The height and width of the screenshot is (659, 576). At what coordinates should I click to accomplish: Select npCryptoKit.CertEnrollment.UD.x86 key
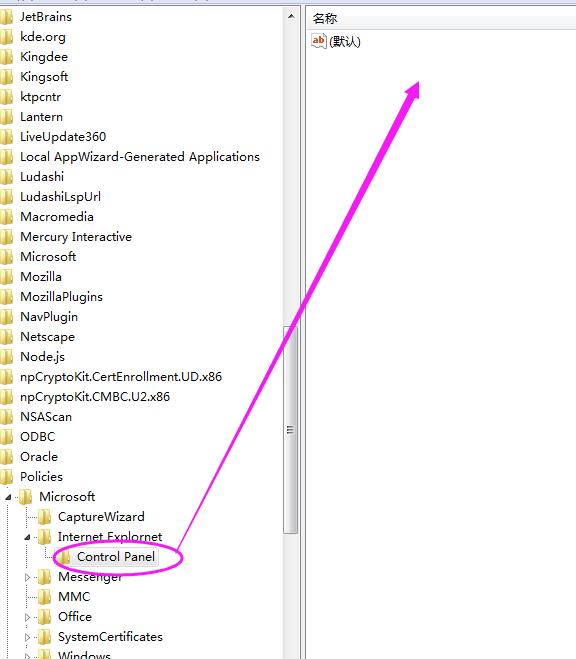click(121, 377)
